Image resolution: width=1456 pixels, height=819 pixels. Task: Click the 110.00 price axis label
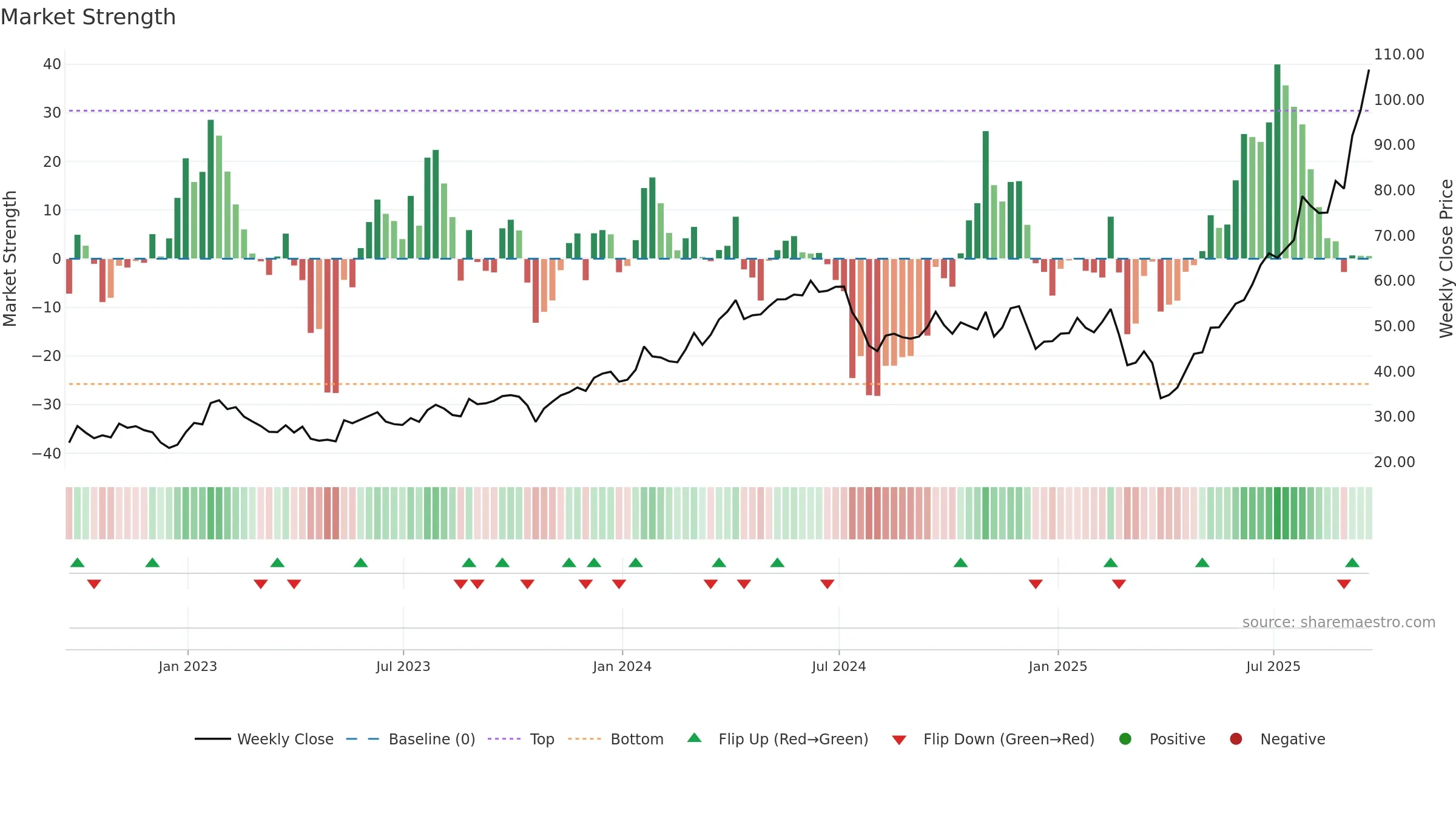pyautogui.click(x=1399, y=54)
